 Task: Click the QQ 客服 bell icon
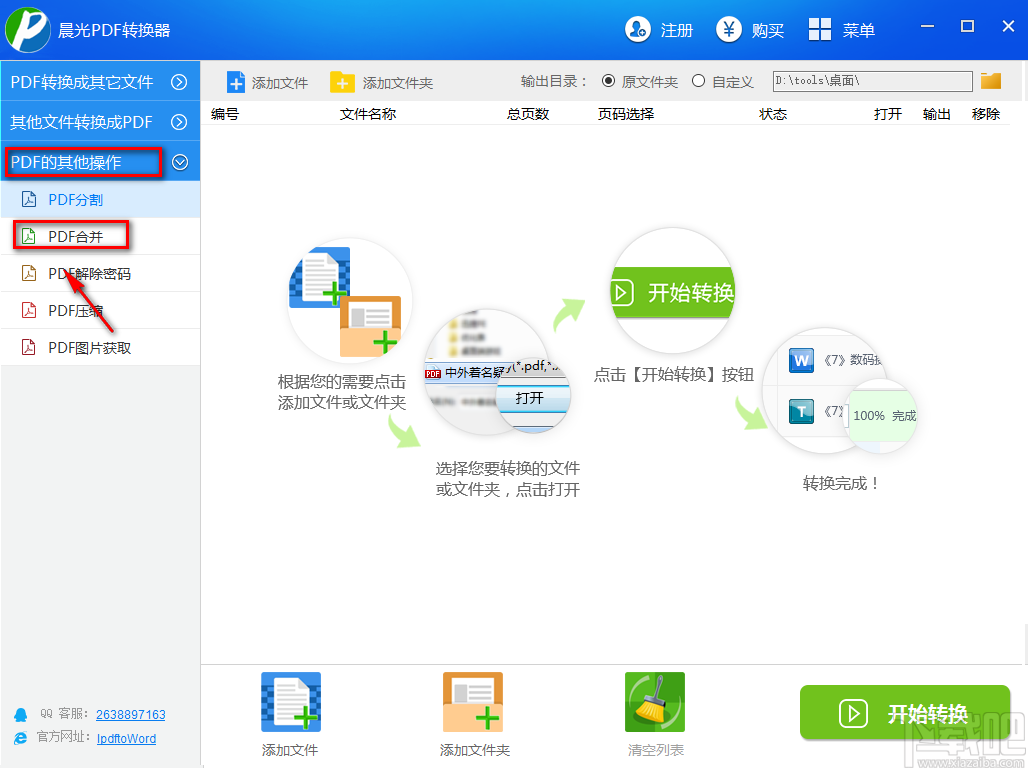coord(21,714)
